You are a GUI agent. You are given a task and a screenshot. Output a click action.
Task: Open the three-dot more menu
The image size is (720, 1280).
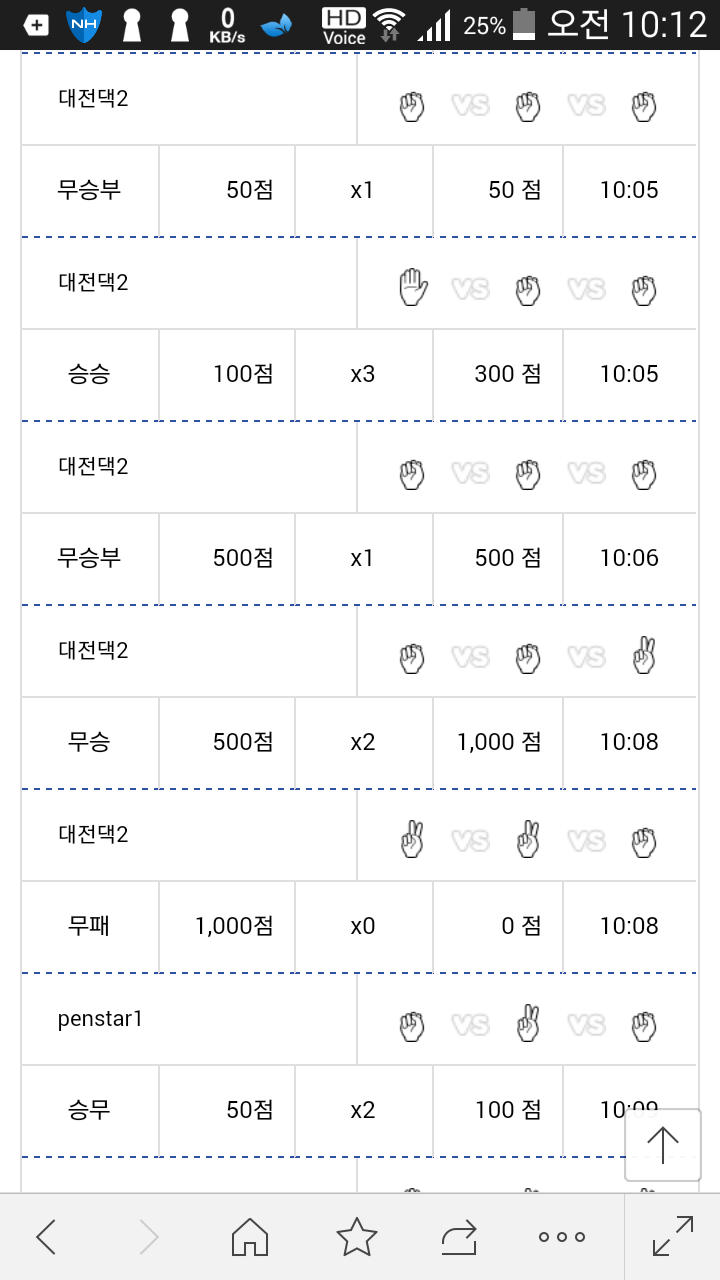[x=561, y=1237]
